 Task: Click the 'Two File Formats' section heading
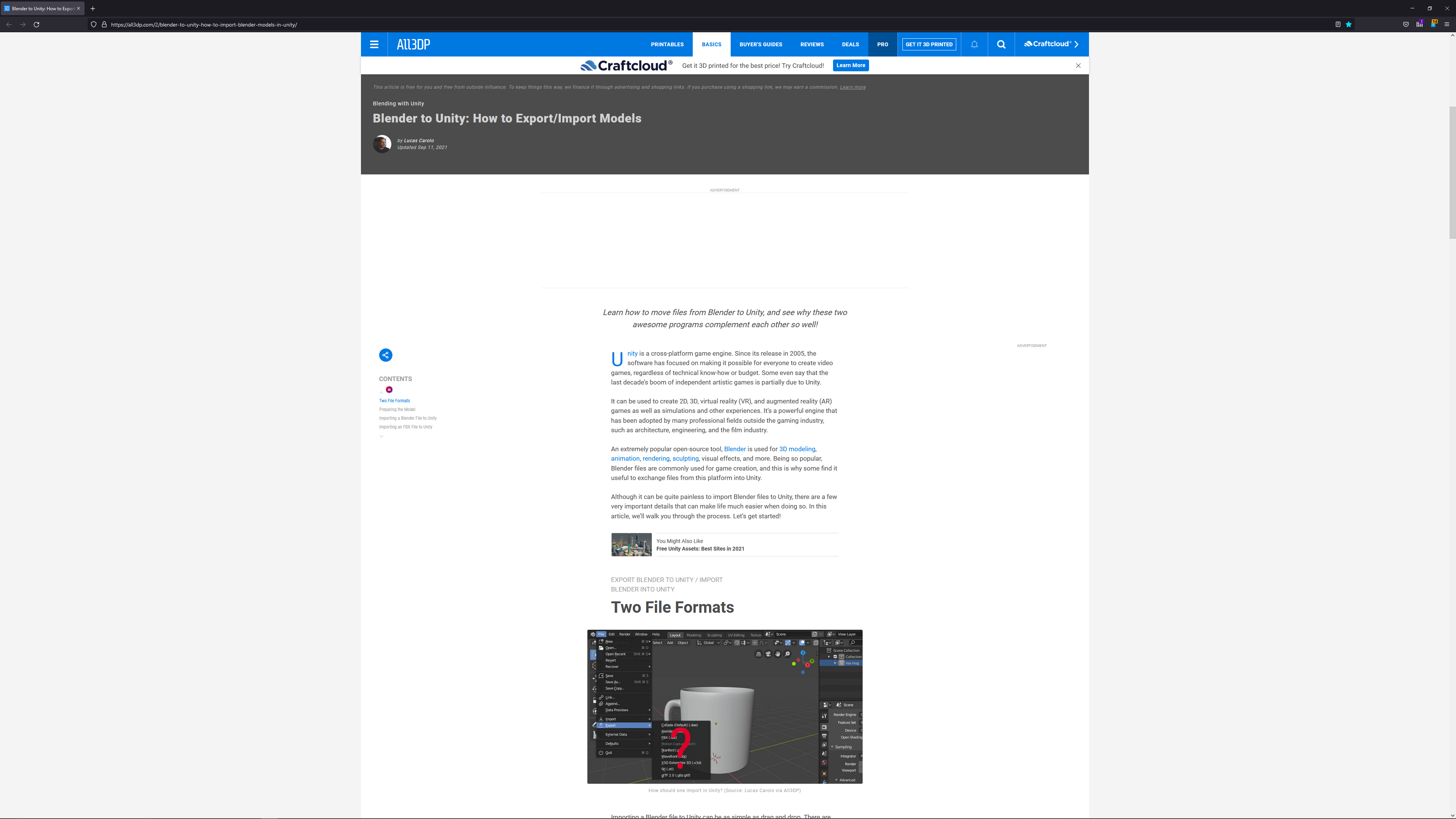click(x=673, y=607)
